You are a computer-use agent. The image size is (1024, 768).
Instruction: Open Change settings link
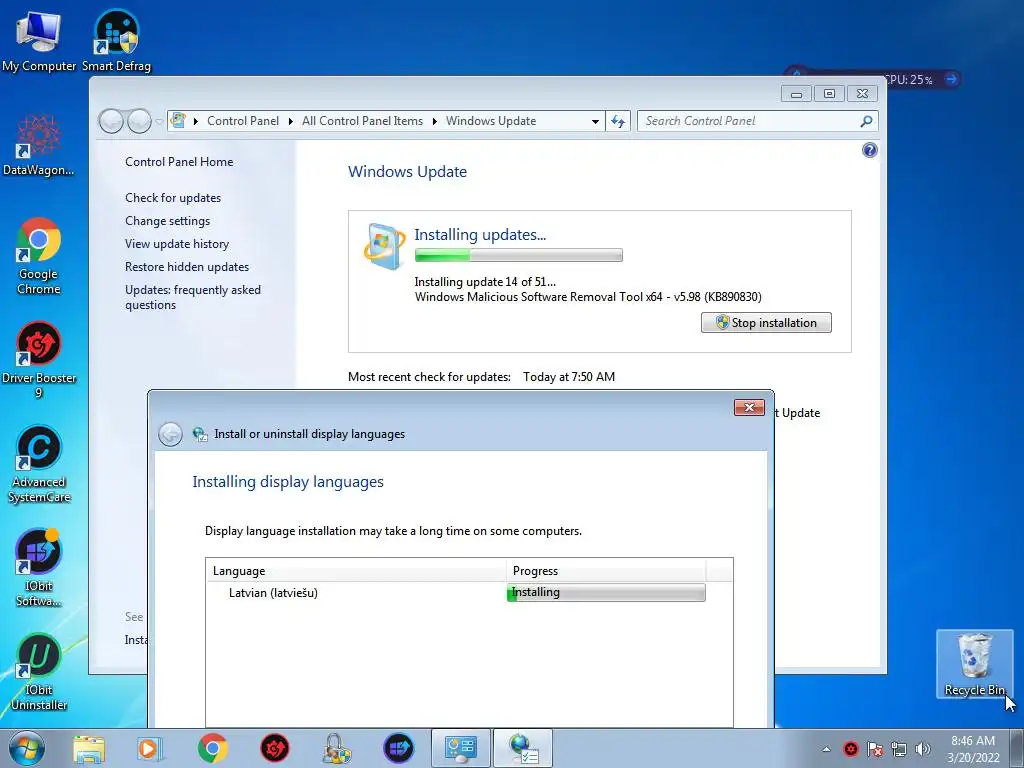[167, 221]
